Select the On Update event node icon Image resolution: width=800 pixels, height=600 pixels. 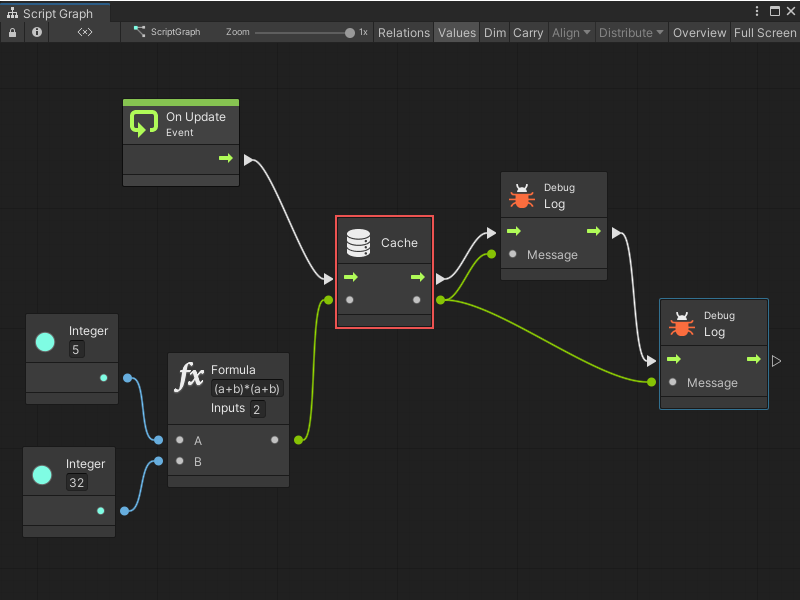(x=145, y=124)
